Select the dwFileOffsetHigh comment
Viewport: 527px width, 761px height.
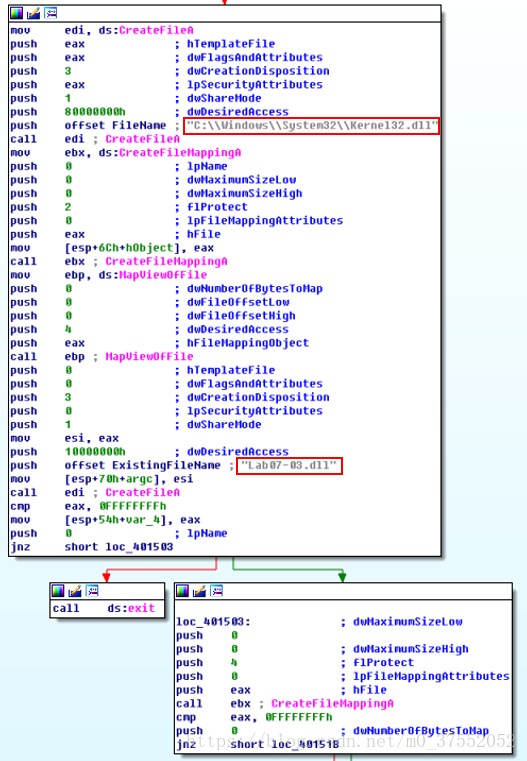241,315
